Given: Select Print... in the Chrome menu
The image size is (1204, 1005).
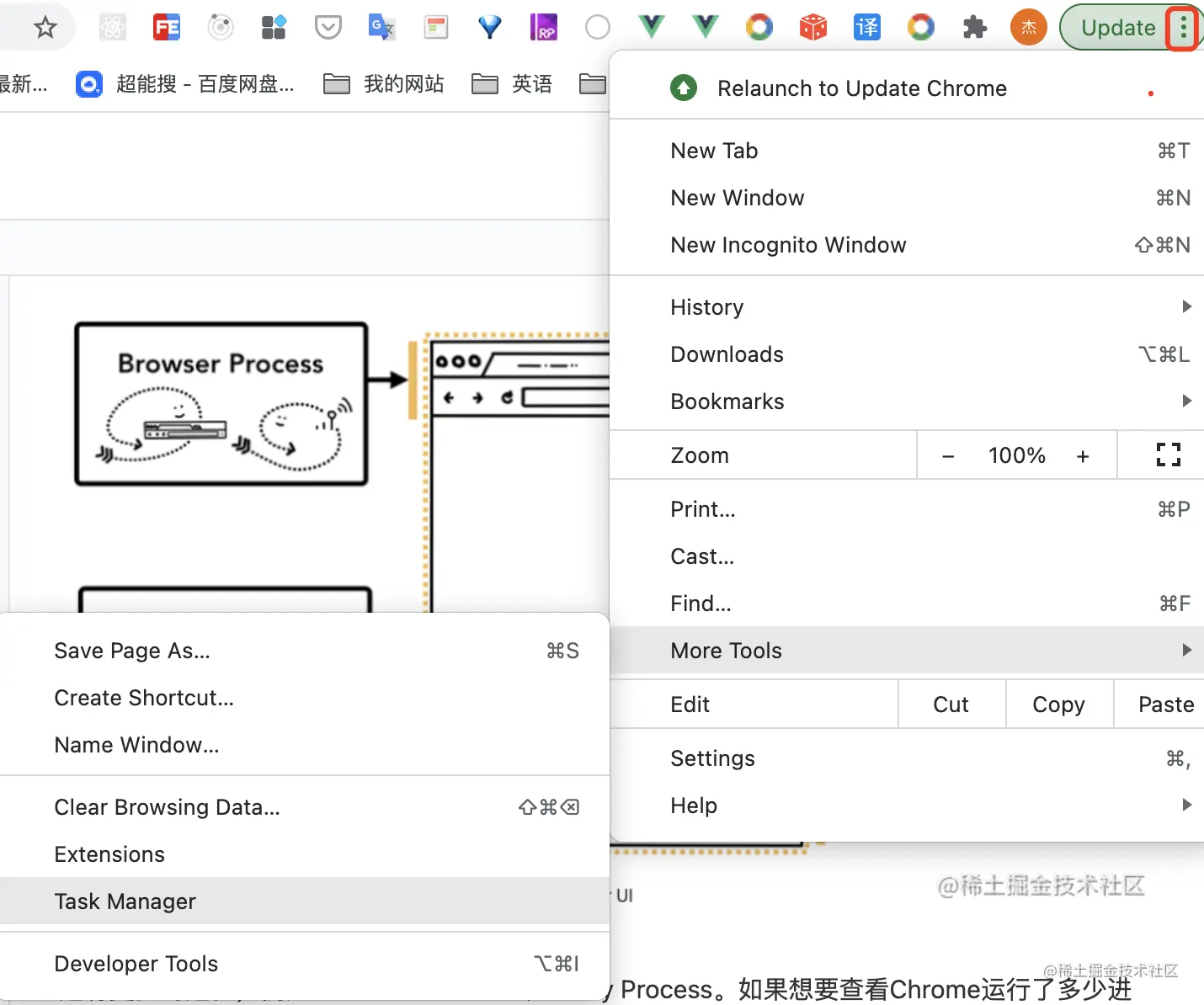Looking at the screenshot, I should click(x=907, y=509).
